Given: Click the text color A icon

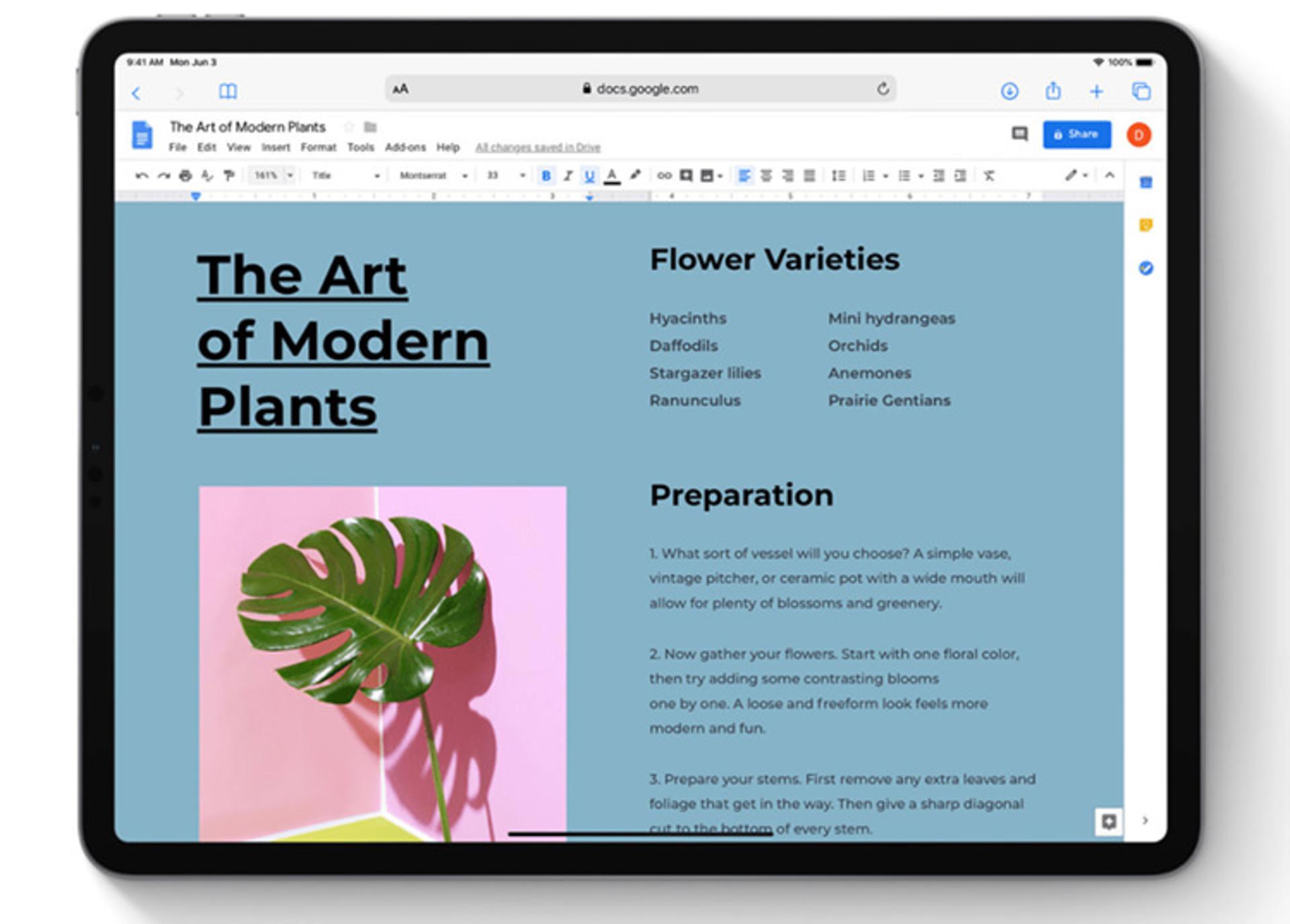Looking at the screenshot, I should tap(611, 176).
